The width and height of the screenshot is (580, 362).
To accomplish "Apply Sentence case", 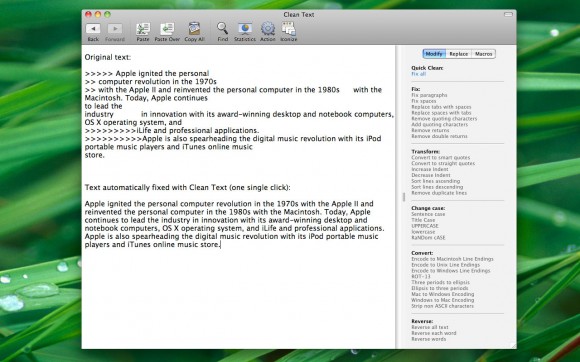I will coord(428,214).
